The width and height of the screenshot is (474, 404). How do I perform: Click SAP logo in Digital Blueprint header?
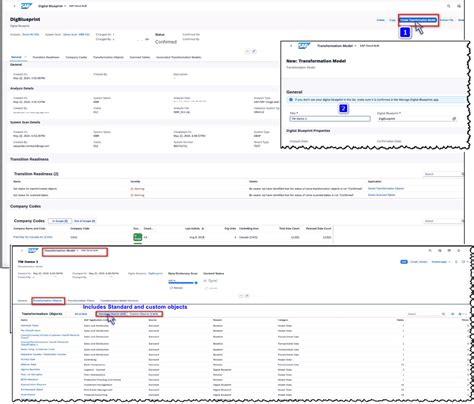(x=27, y=6)
